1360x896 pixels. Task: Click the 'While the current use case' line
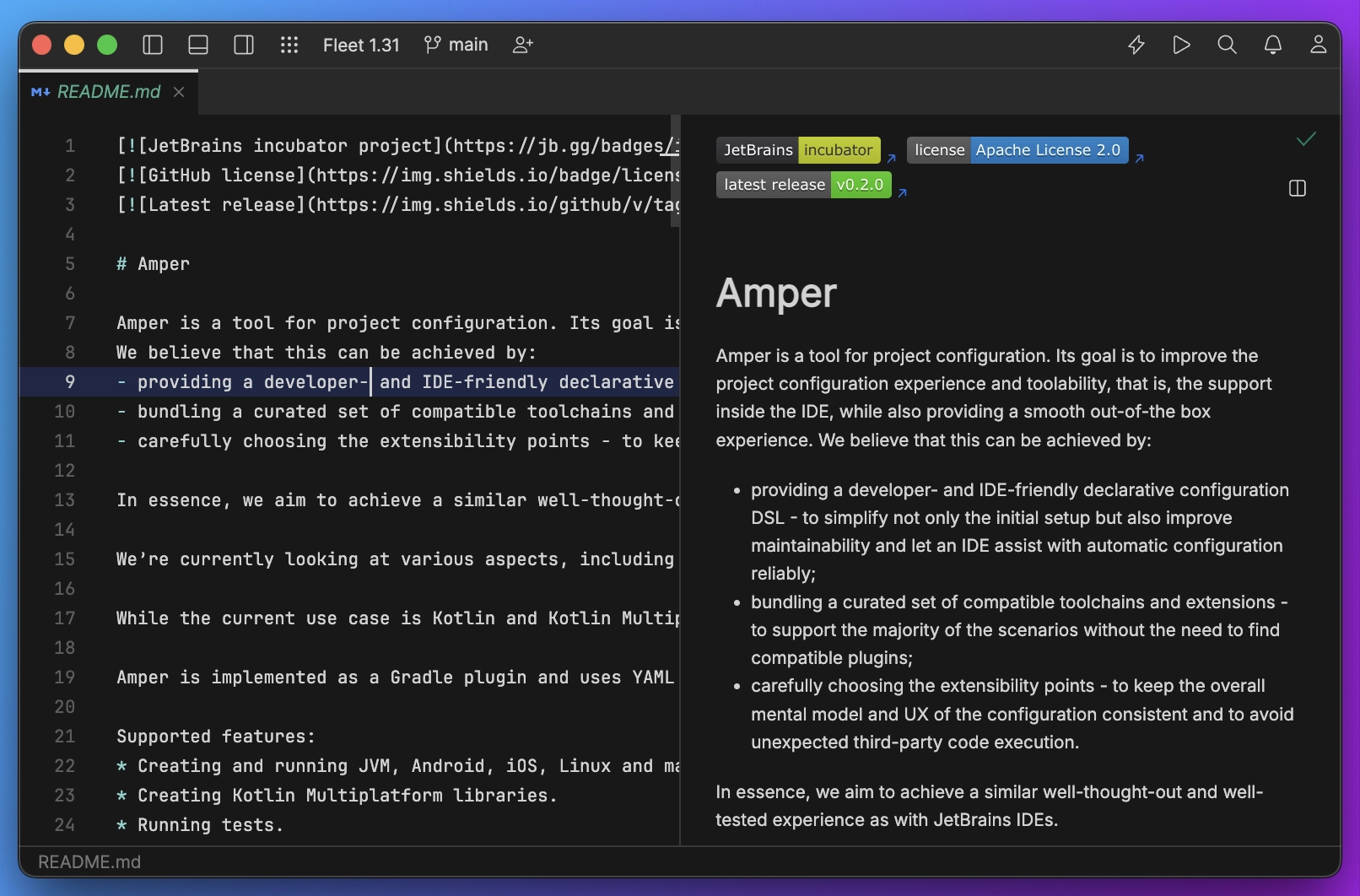(x=397, y=618)
